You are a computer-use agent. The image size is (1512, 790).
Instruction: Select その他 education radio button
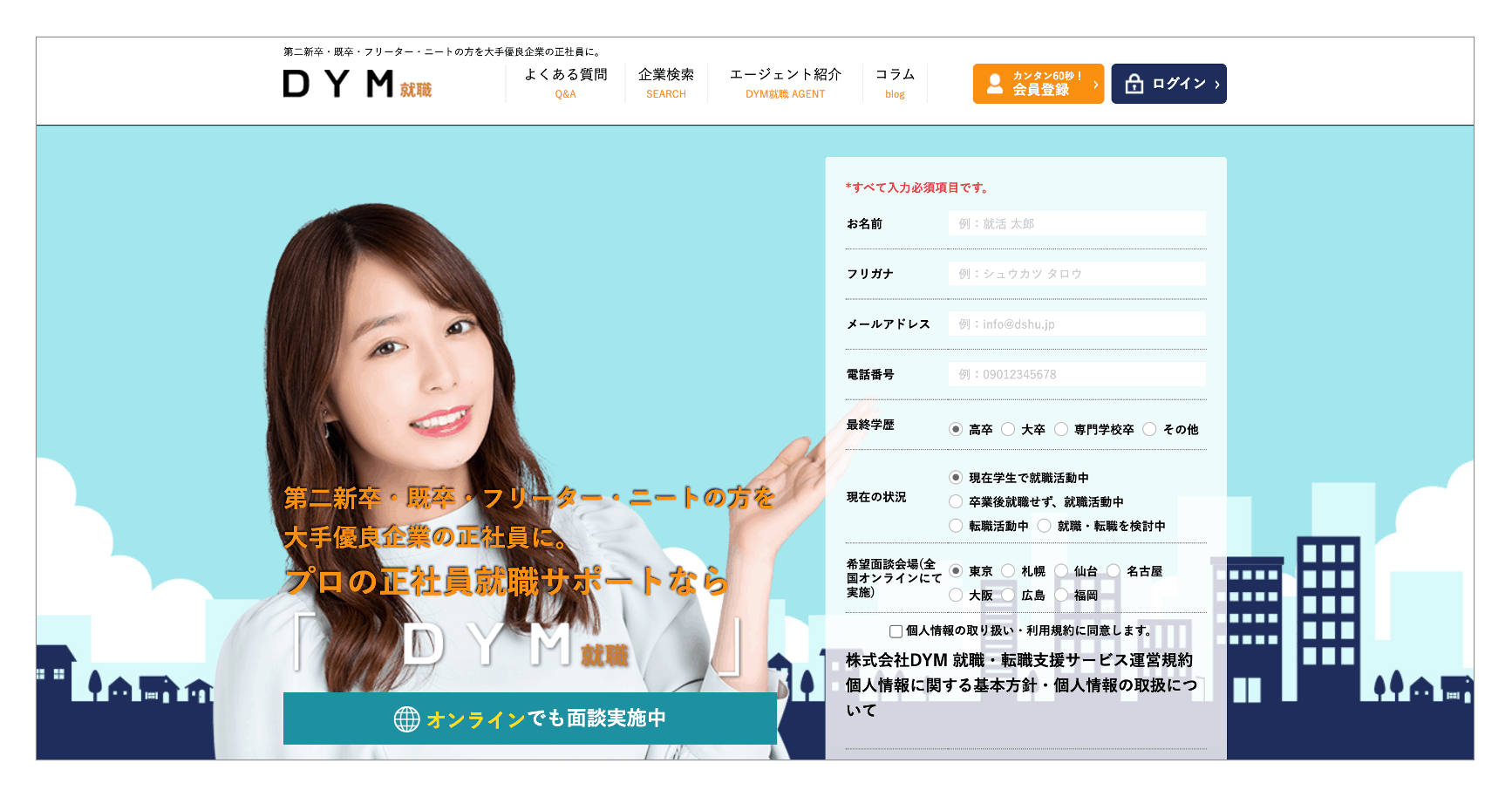tap(1149, 429)
